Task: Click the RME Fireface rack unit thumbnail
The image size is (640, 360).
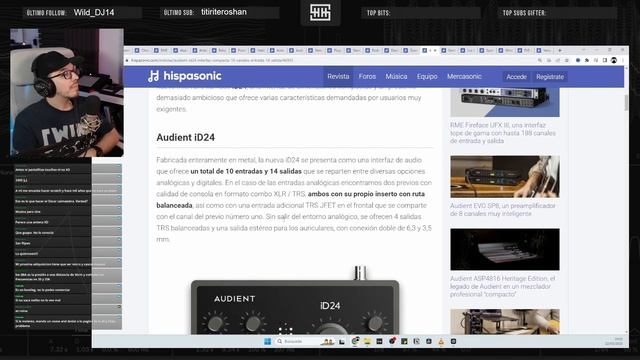Action: 505,102
